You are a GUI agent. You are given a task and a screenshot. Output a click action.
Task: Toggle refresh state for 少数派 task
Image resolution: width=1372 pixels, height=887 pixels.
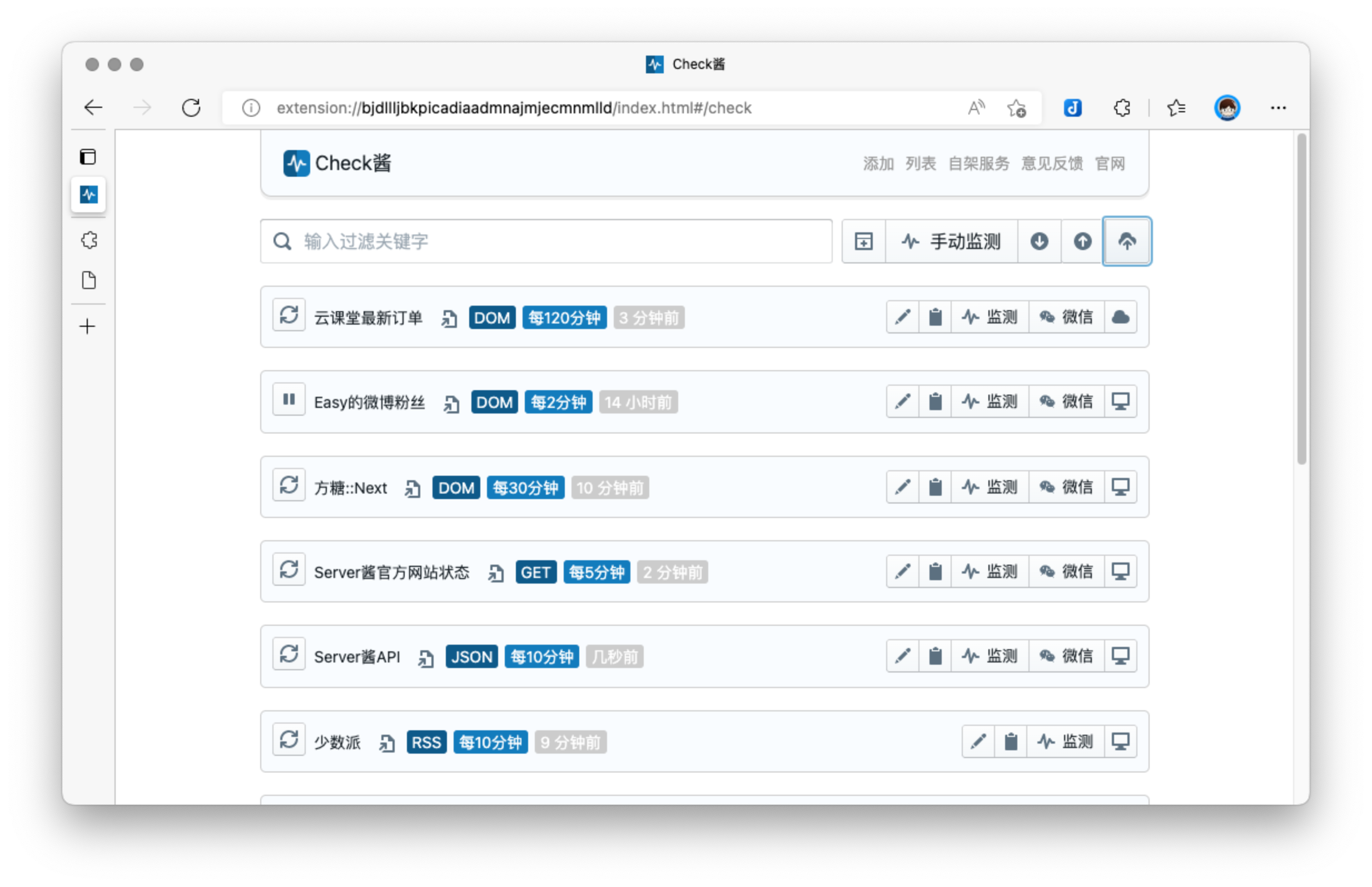(289, 740)
